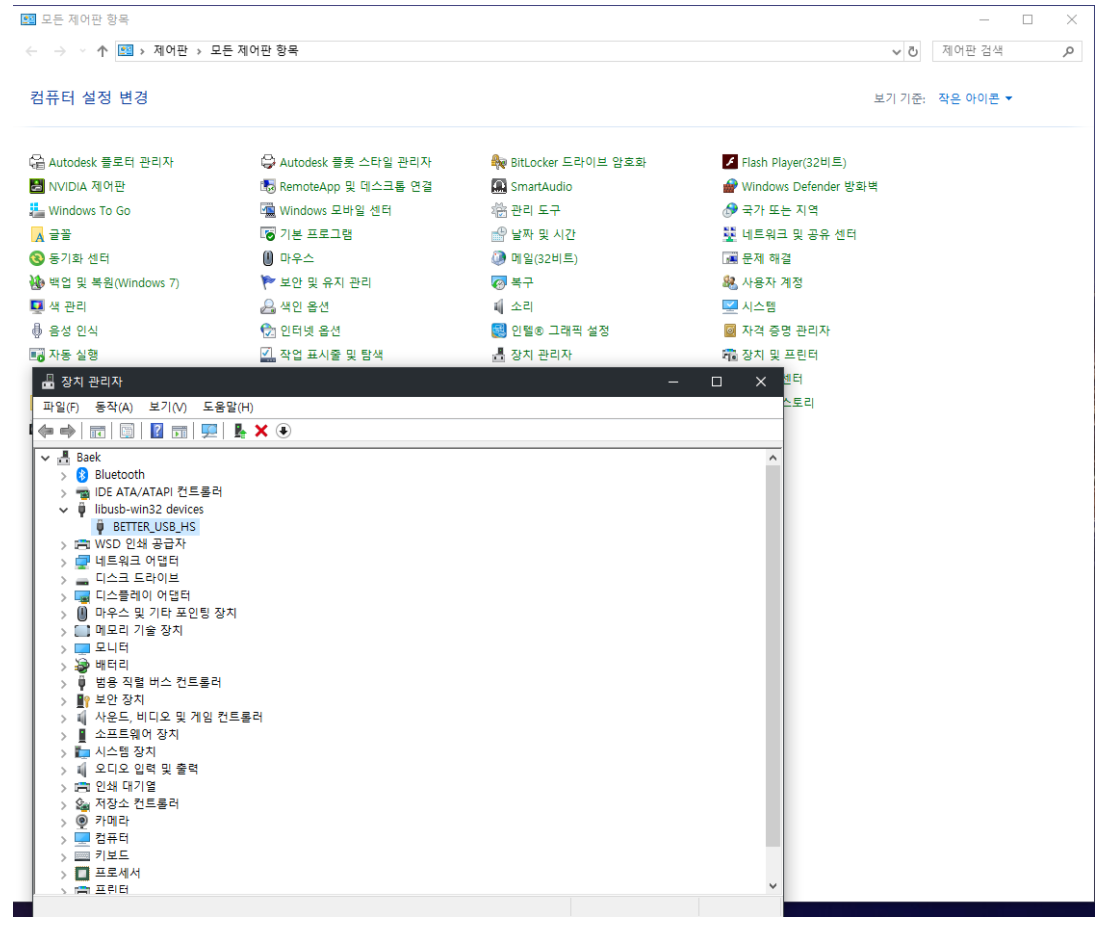This screenshot has width=1099, height=929.
Task: Click the Back arrow in Device Manager toolbar
Action: [46, 431]
